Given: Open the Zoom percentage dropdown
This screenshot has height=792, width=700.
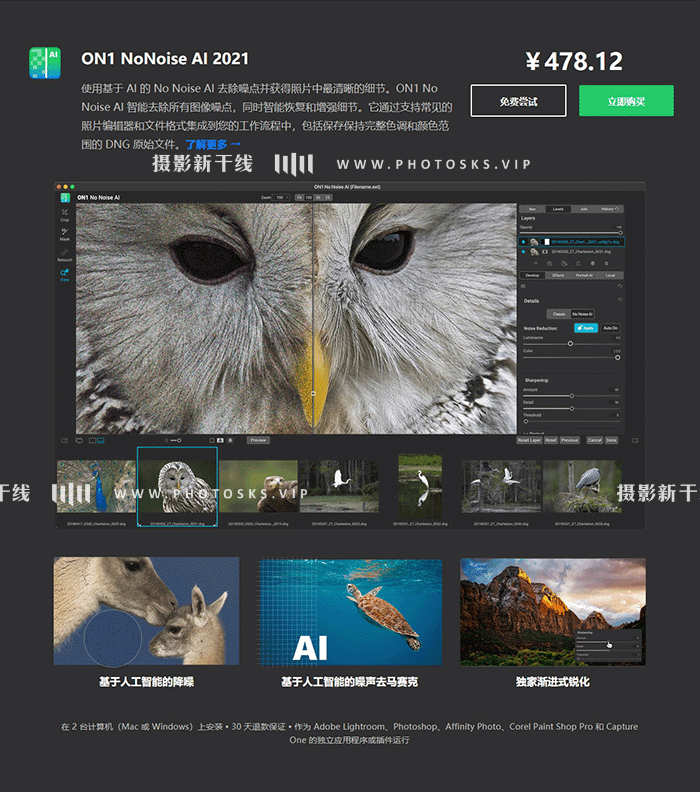Looking at the screenshot, I should tap(281, 197).
